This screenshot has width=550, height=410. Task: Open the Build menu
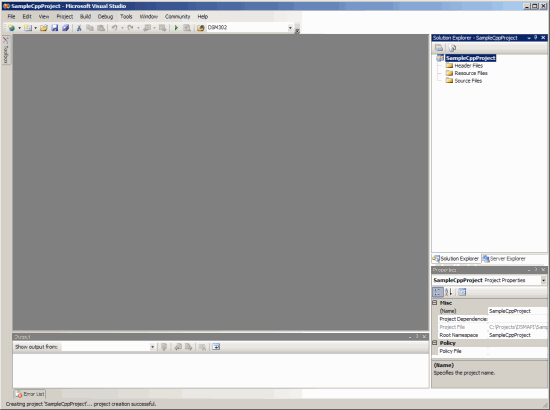85,16
